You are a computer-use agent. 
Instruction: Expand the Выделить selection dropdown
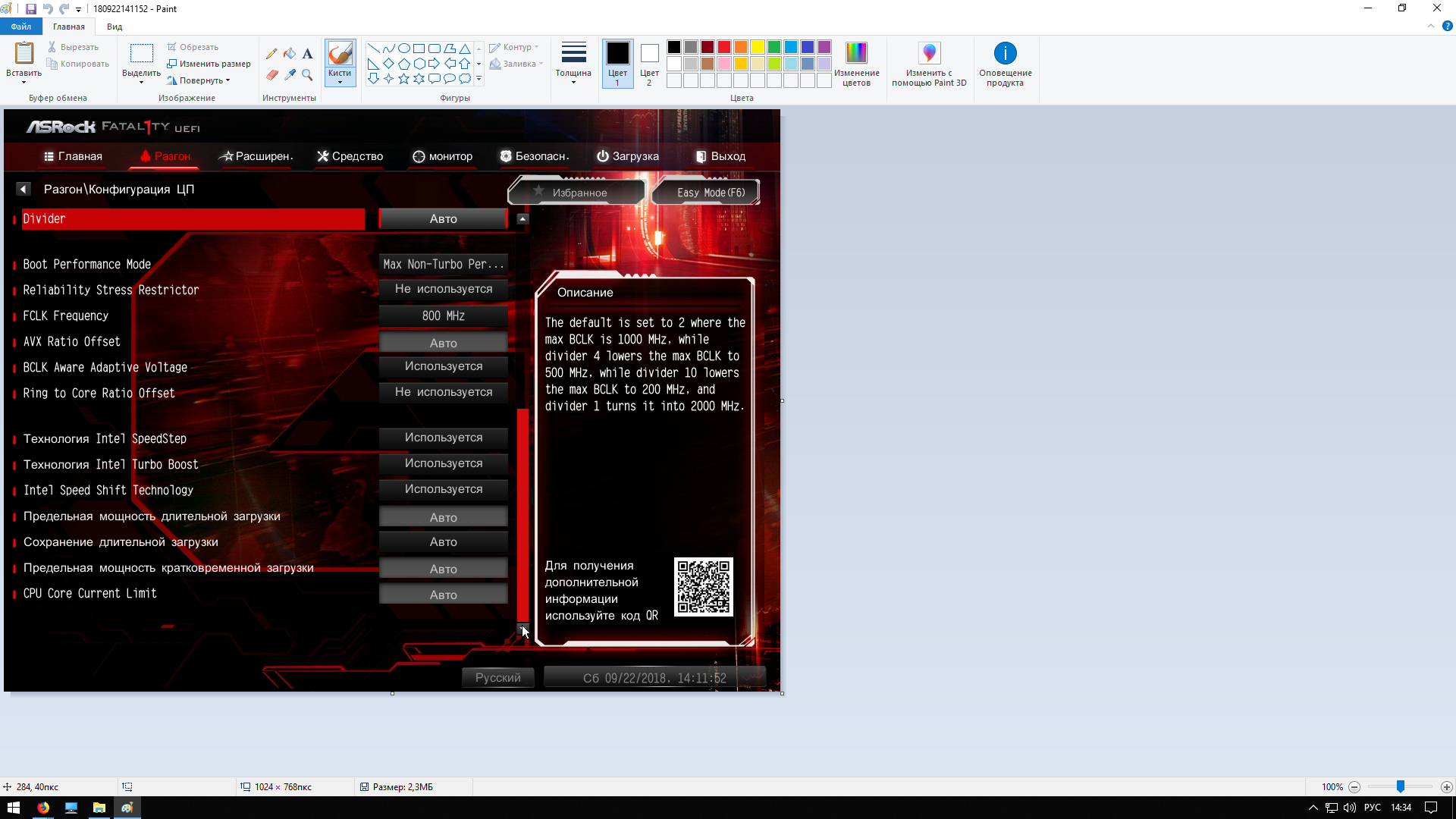point(141,79)
